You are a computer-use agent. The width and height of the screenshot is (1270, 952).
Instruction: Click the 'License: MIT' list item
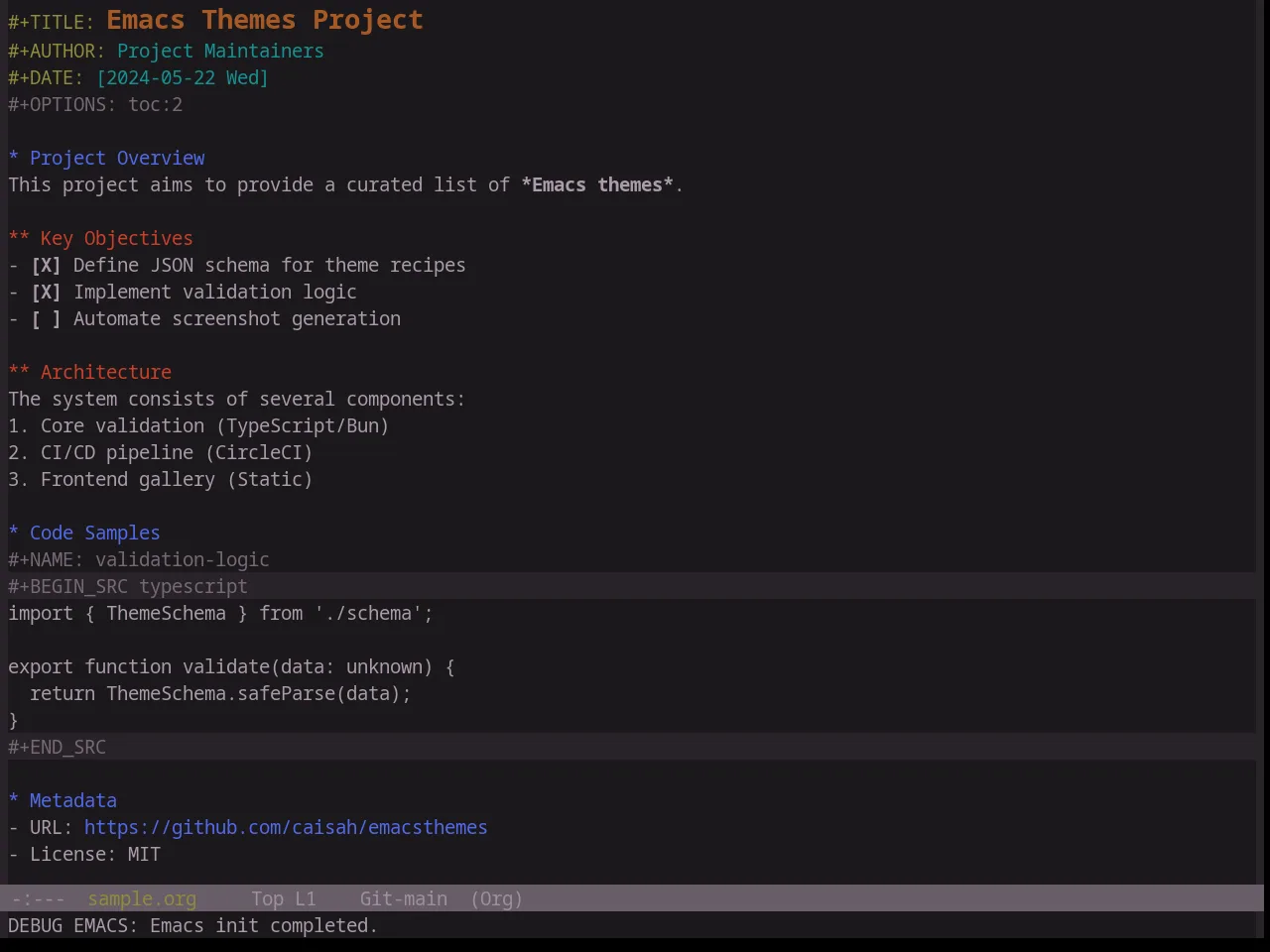[84, 854]
